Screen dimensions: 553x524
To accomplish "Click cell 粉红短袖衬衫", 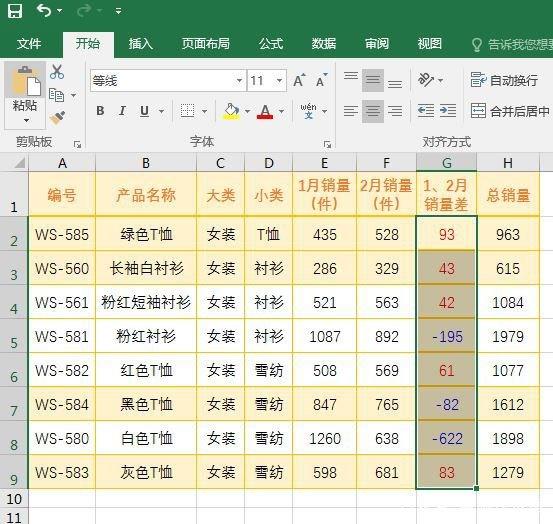I will 146,303.
